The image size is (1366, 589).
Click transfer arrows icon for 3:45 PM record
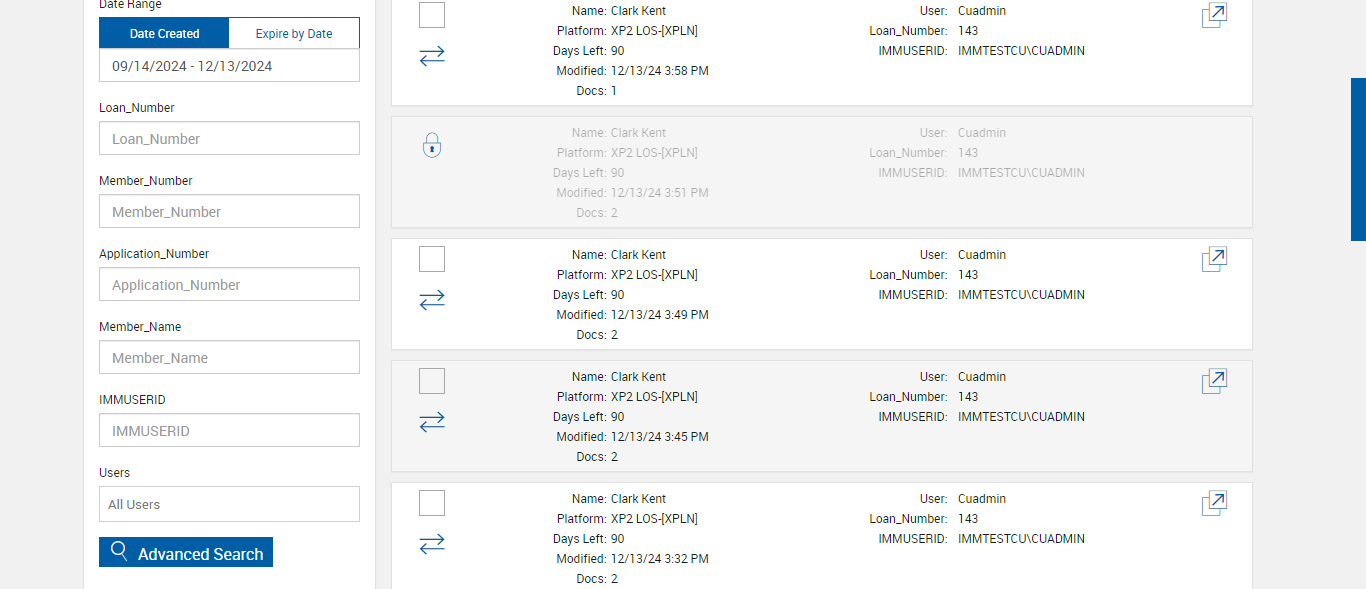[x=432, y=422]
